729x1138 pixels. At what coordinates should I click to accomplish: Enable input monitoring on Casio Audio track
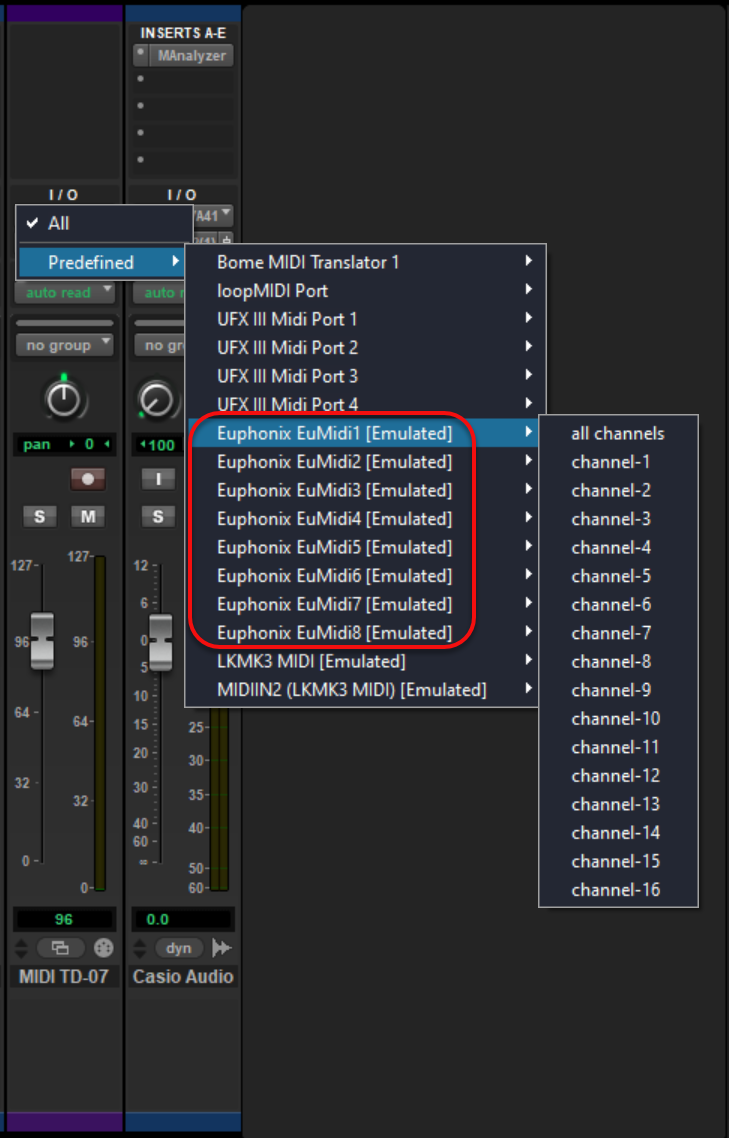(x=158, y=479)
